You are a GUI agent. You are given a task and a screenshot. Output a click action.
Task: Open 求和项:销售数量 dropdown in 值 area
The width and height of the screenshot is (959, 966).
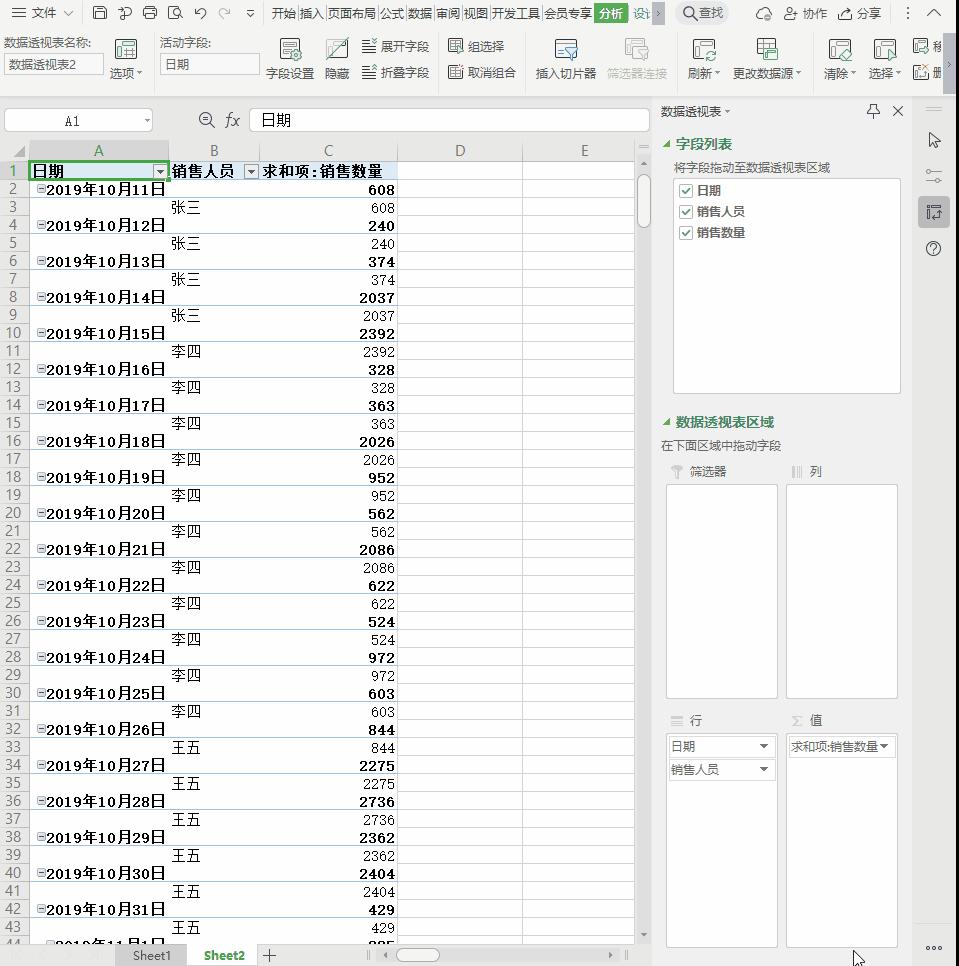[884, 747]
